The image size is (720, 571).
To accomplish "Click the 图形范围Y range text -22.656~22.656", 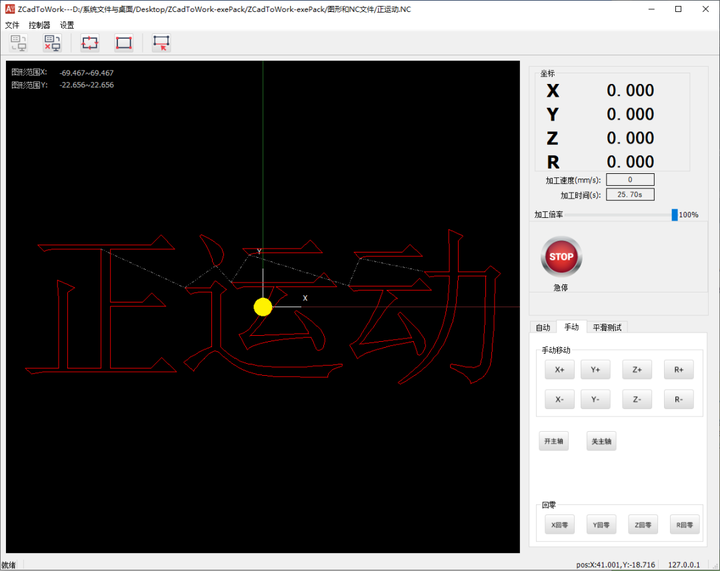I will click(x=86, y=85).
